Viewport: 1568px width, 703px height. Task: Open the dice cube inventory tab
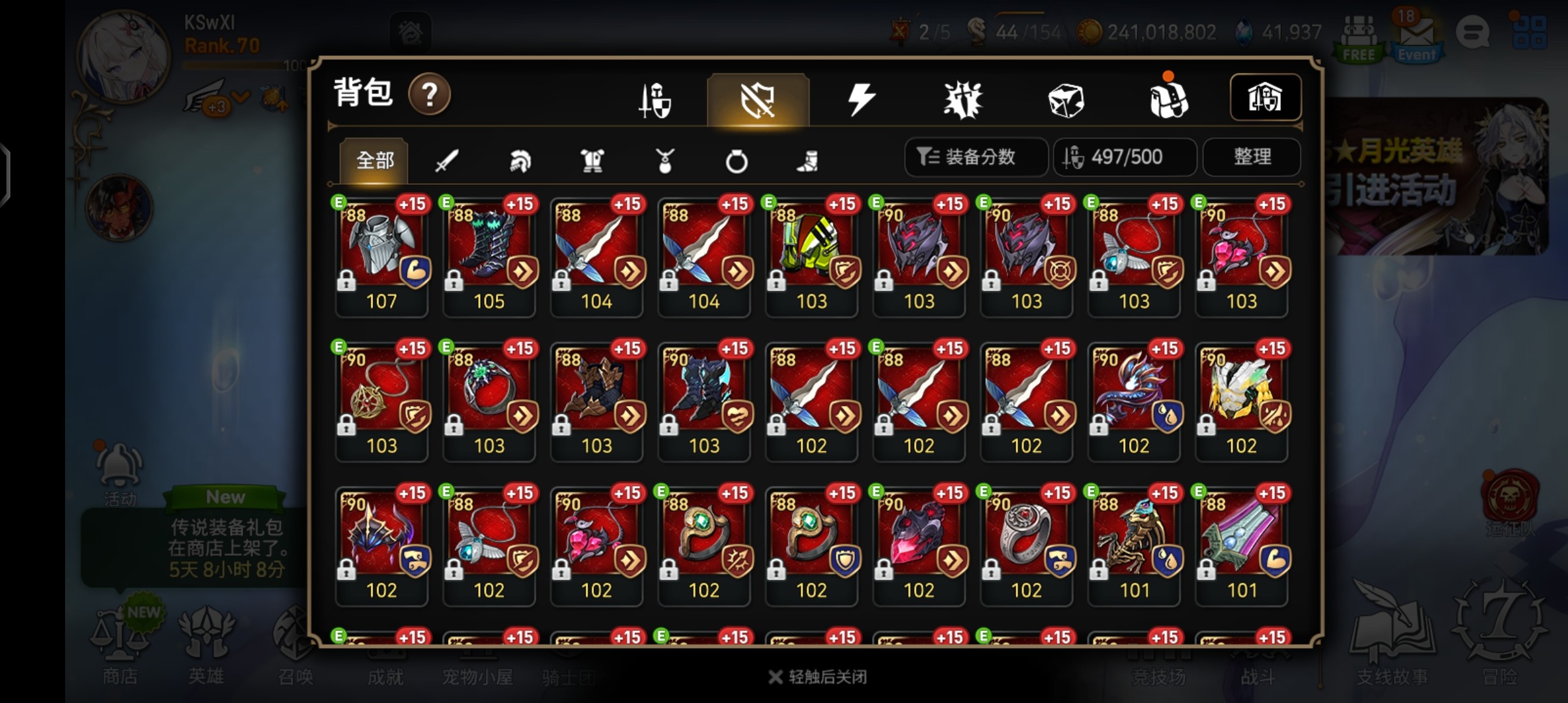(x=1065, y=100)
